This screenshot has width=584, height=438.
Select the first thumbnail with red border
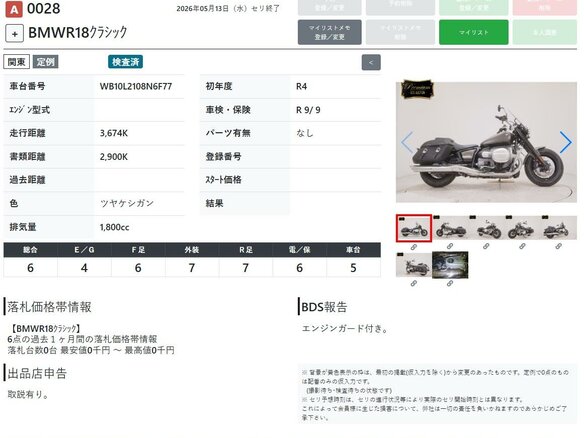tap(414, 228)
